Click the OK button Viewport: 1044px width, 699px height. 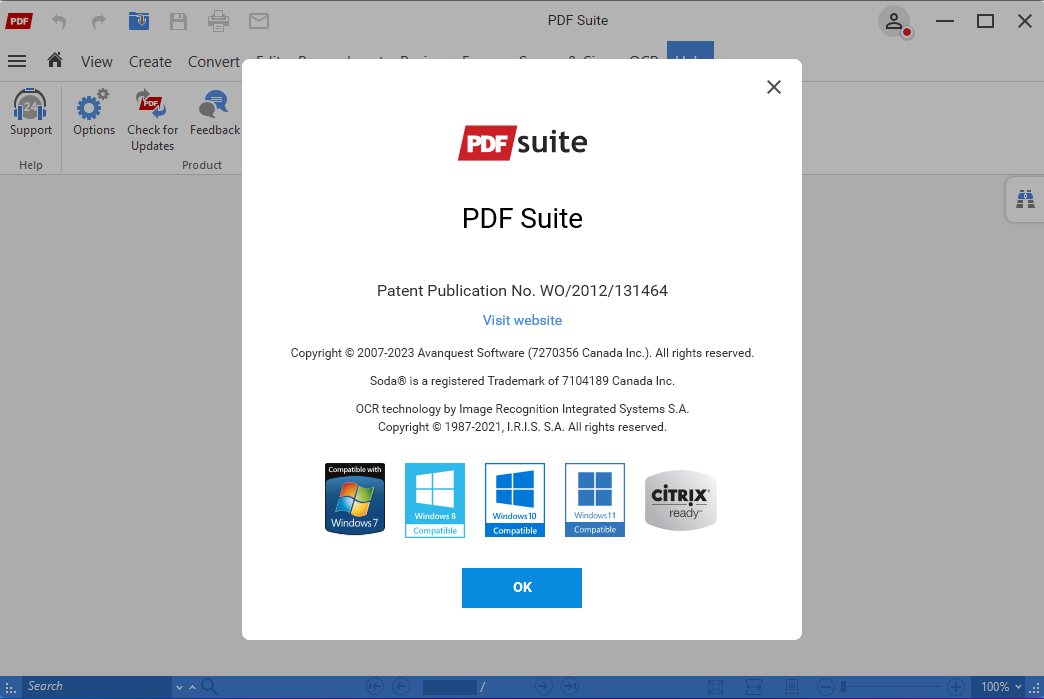point(522,587)
